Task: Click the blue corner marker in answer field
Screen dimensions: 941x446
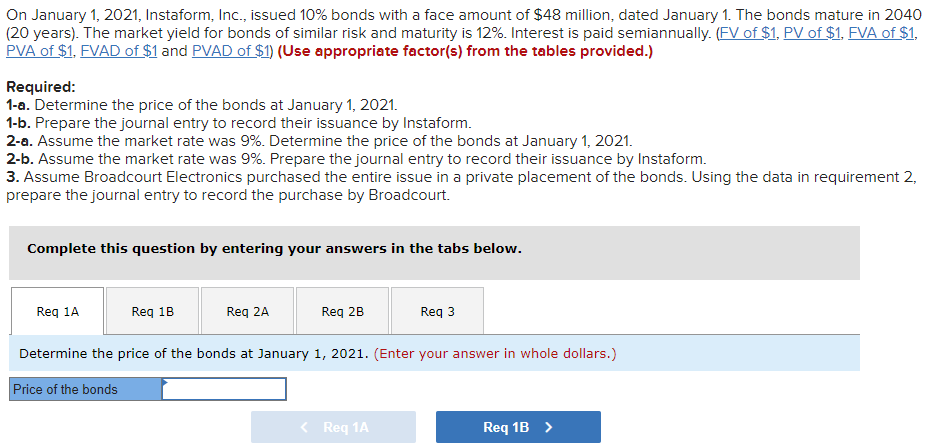Action: pos(166,381)
